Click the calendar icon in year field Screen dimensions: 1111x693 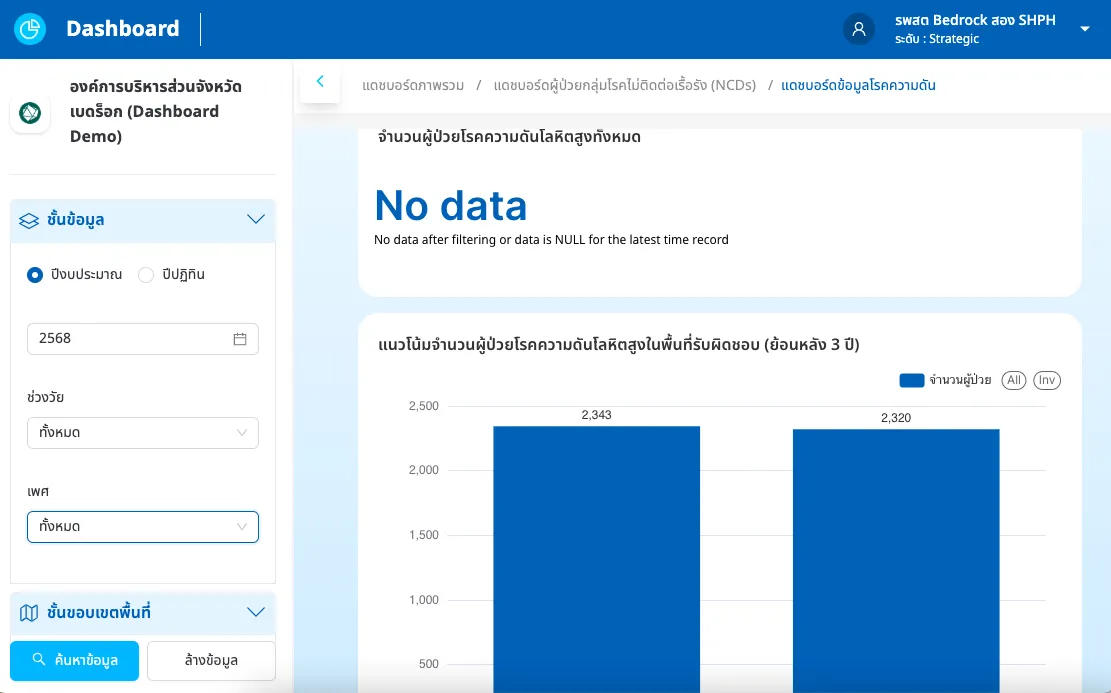pos(240,339)
